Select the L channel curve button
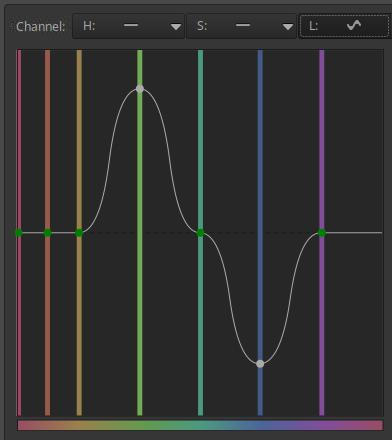Screen dimensions: 392x440 pos(344,26)
